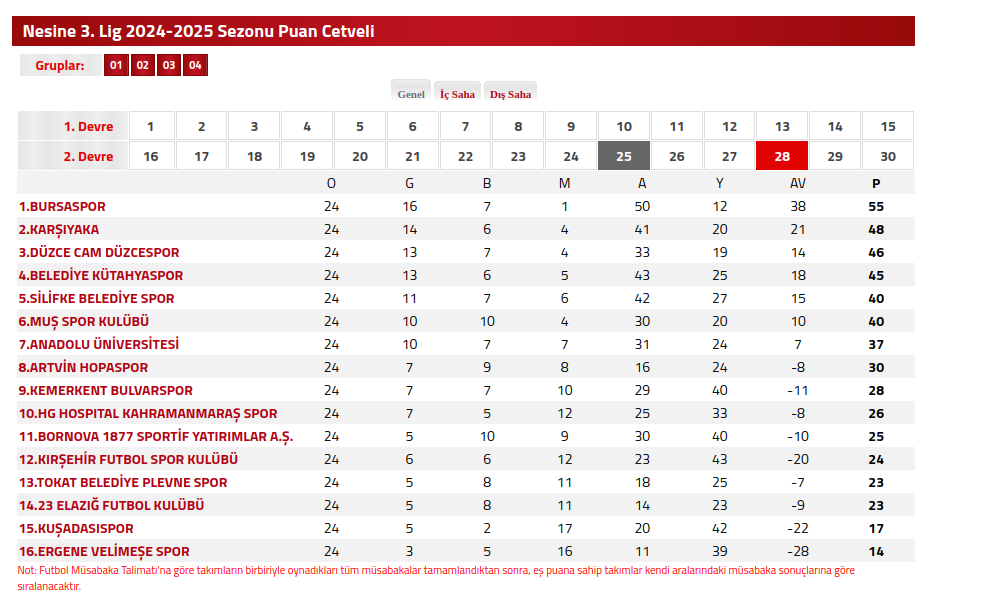
Task: Select highlighted week 25
Action: coord(624,157)
